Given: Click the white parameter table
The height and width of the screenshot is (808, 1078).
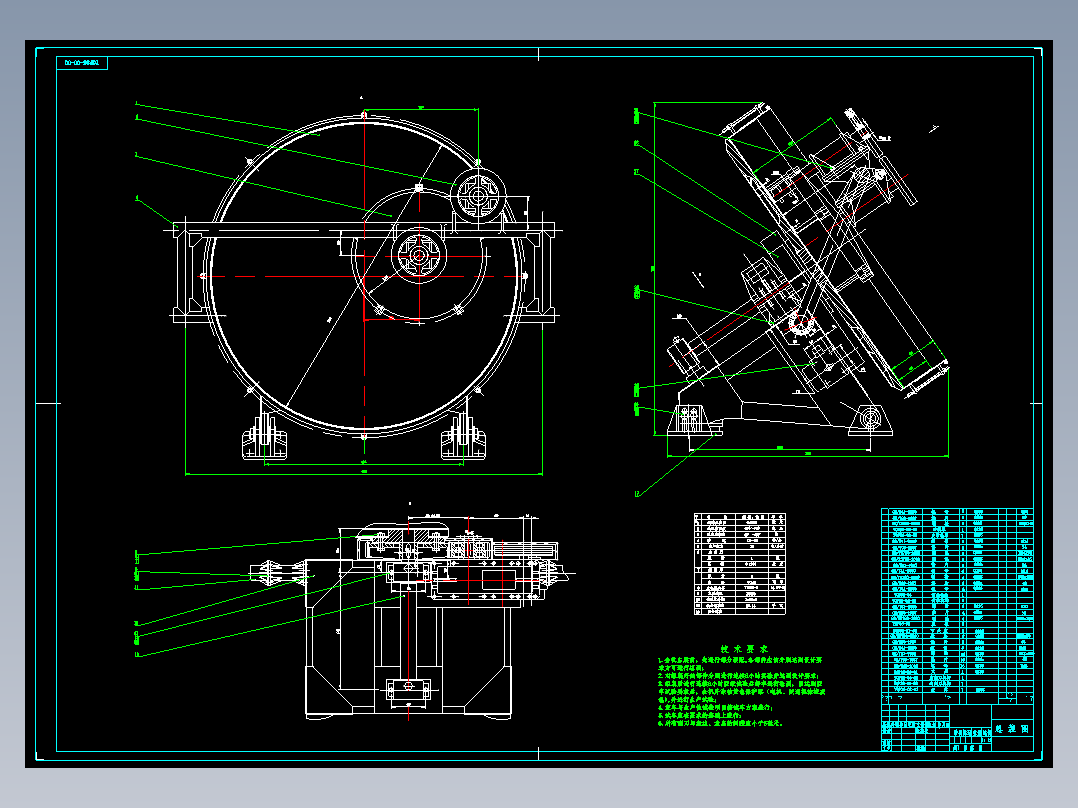Looking at the screenshot, I should coord(740,563).
